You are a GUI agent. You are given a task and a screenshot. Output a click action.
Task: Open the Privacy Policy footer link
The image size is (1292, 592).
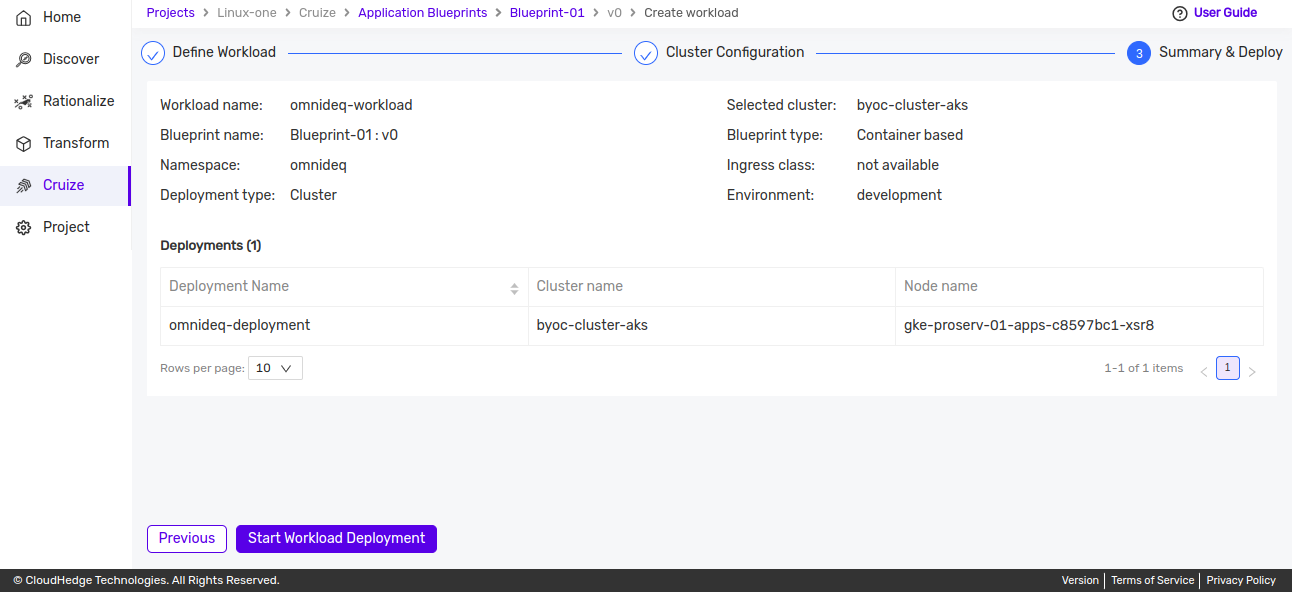pos(1241,580)
